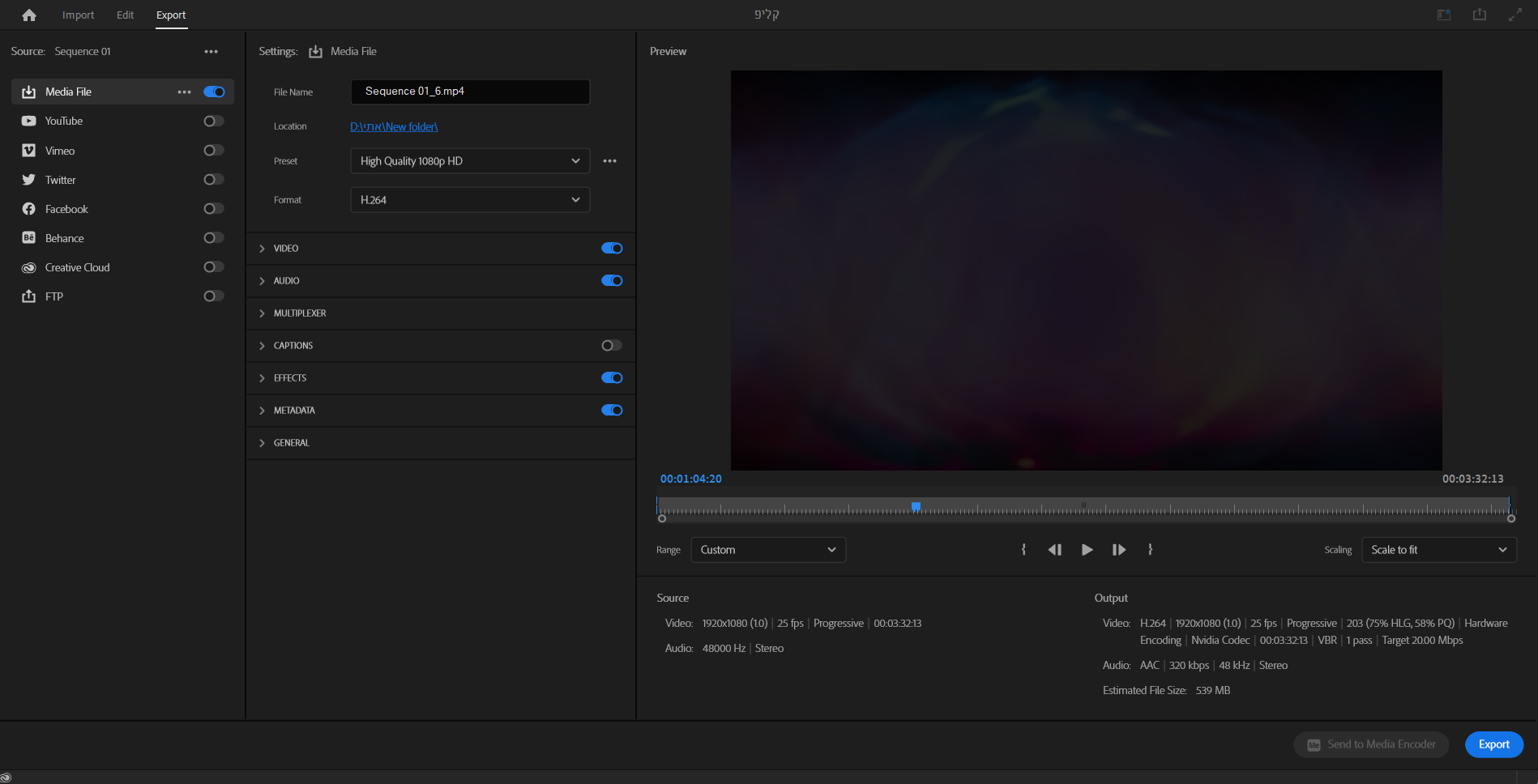Click Creative Cloud status icon in status bar
The image size is (1538, 784).
pos(6,778)
